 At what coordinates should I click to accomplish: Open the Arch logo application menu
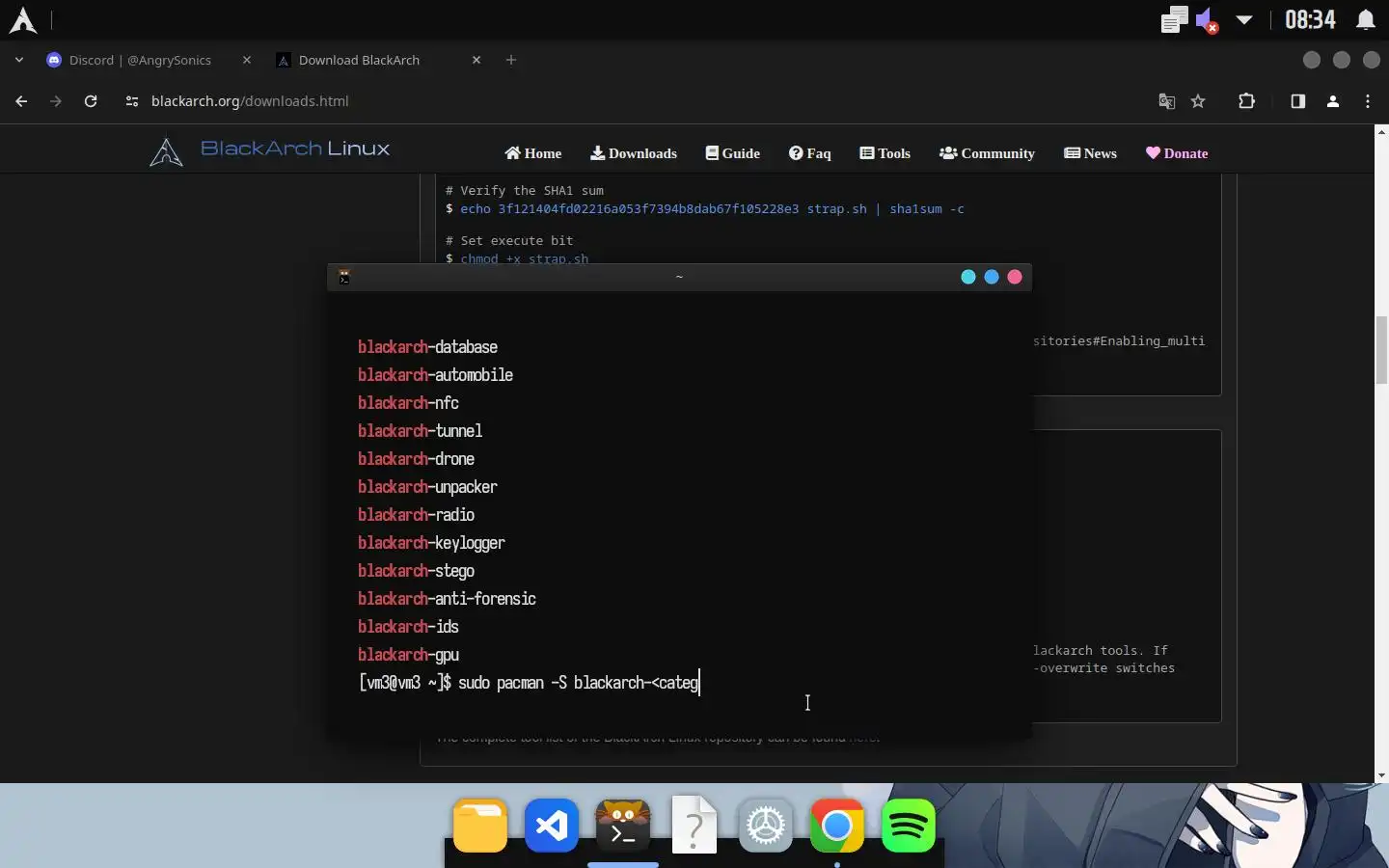click(x=22, y=20)
